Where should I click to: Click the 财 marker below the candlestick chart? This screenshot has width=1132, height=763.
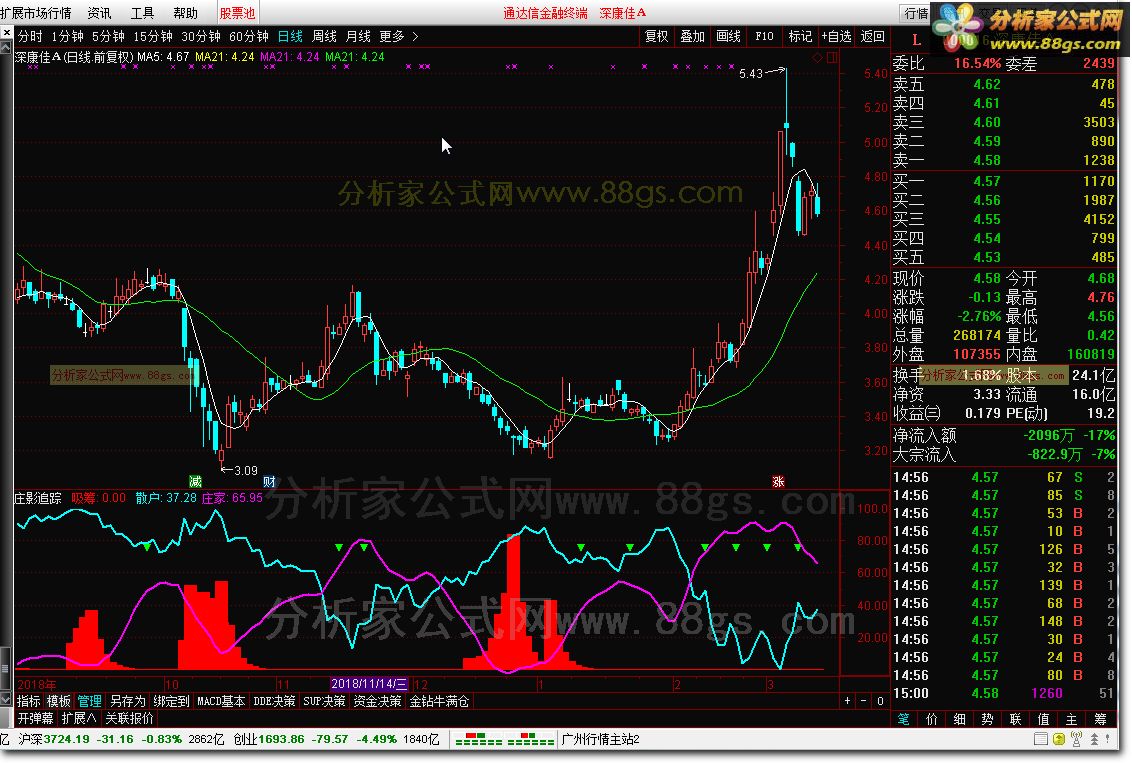pos(269,481)
